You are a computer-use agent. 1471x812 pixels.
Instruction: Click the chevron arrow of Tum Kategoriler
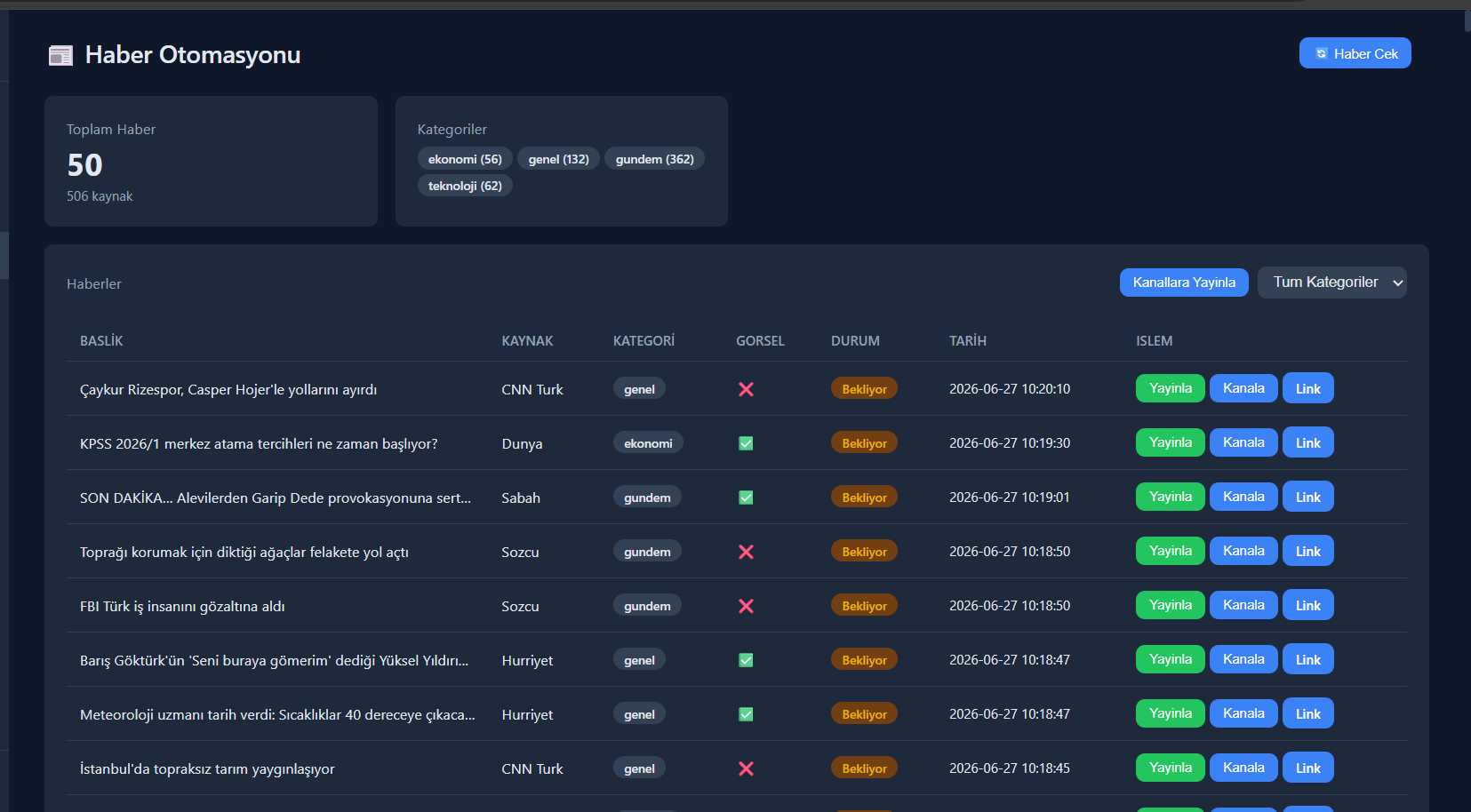[x=1397, y=283]
